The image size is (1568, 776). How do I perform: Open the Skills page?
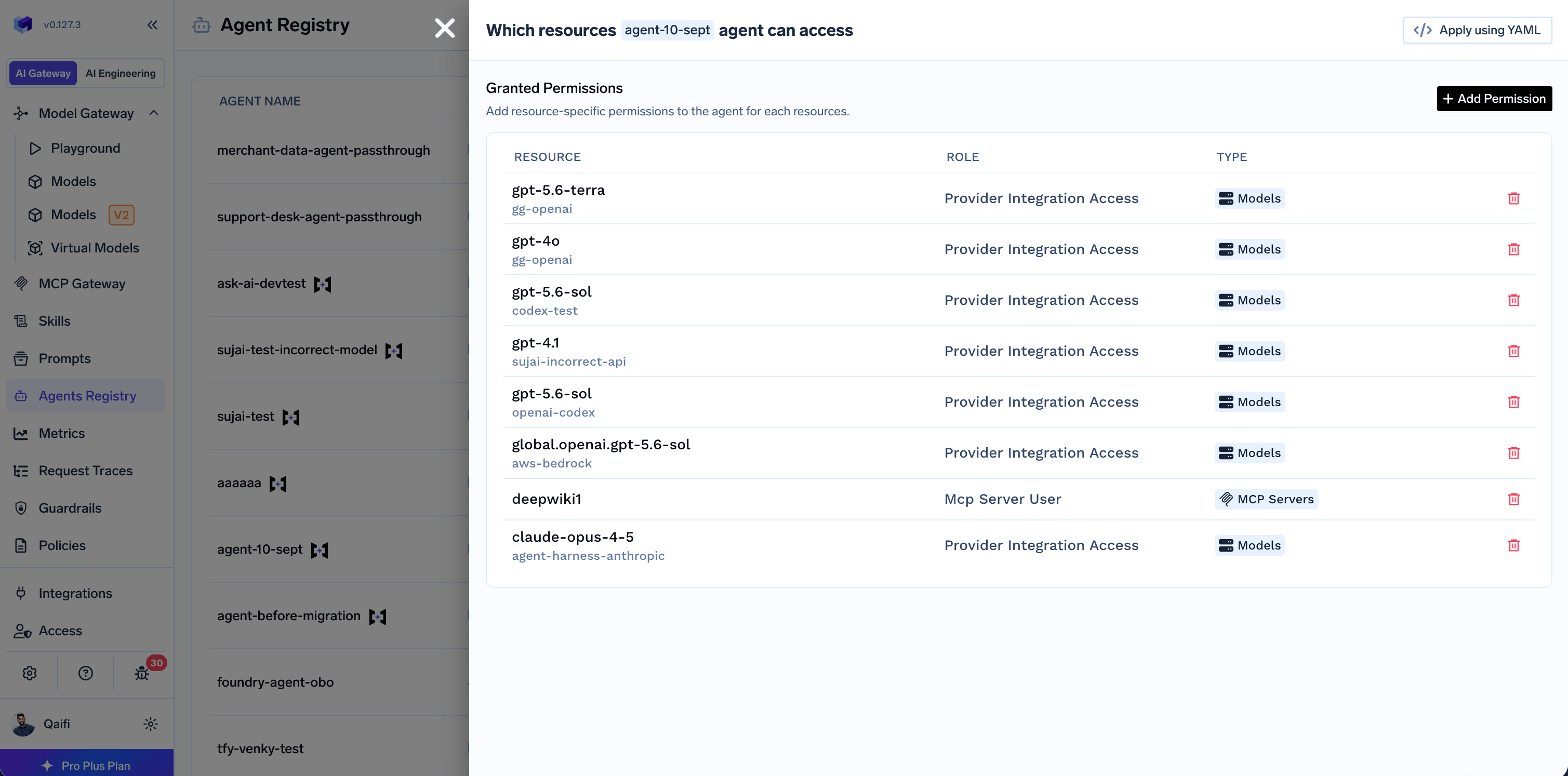coord(54,321)
